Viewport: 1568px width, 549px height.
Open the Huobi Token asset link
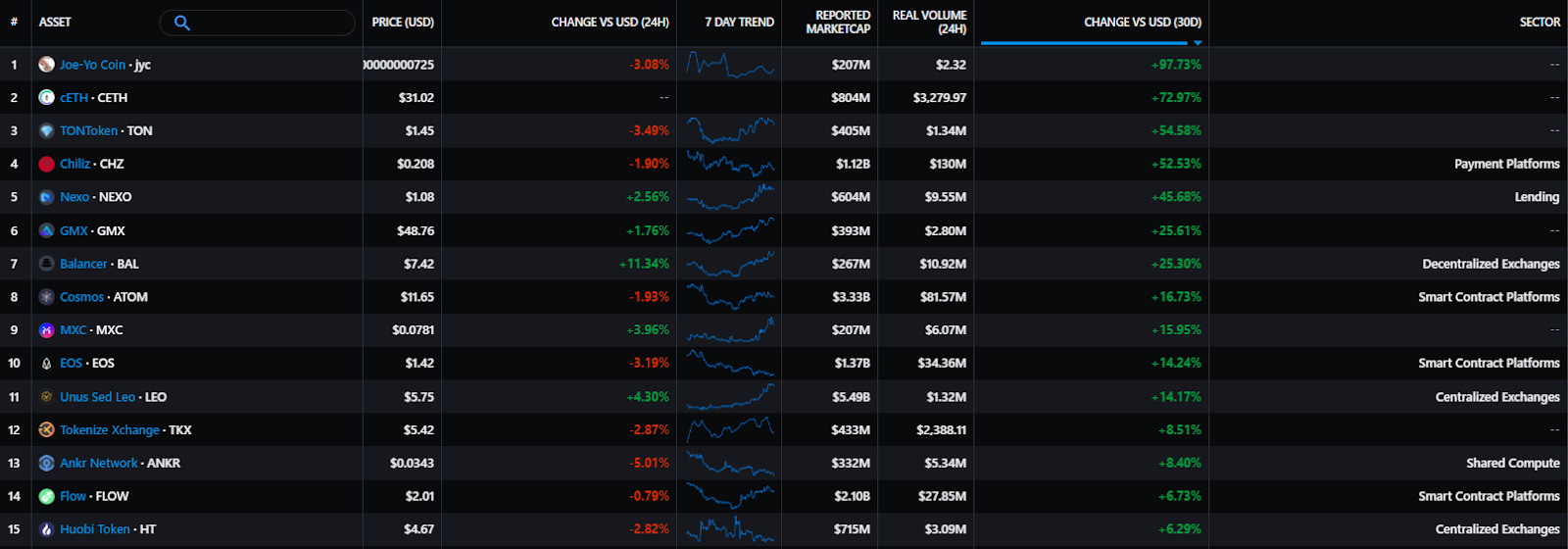click(94, 529)
